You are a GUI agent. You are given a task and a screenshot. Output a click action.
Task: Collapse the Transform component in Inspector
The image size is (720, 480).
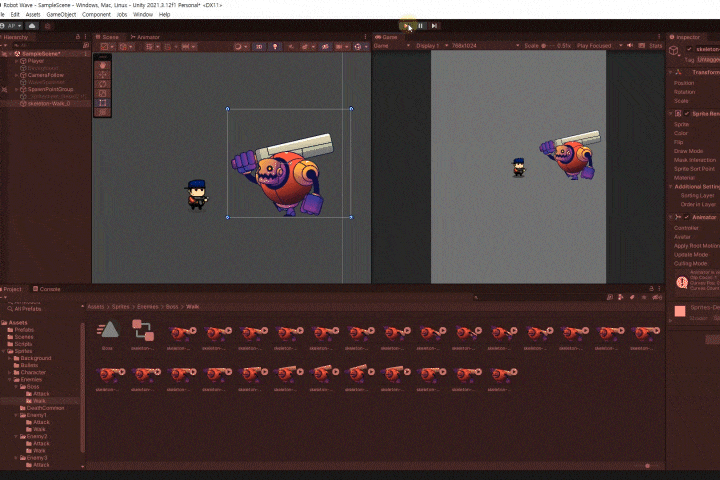tap(670, 72)
